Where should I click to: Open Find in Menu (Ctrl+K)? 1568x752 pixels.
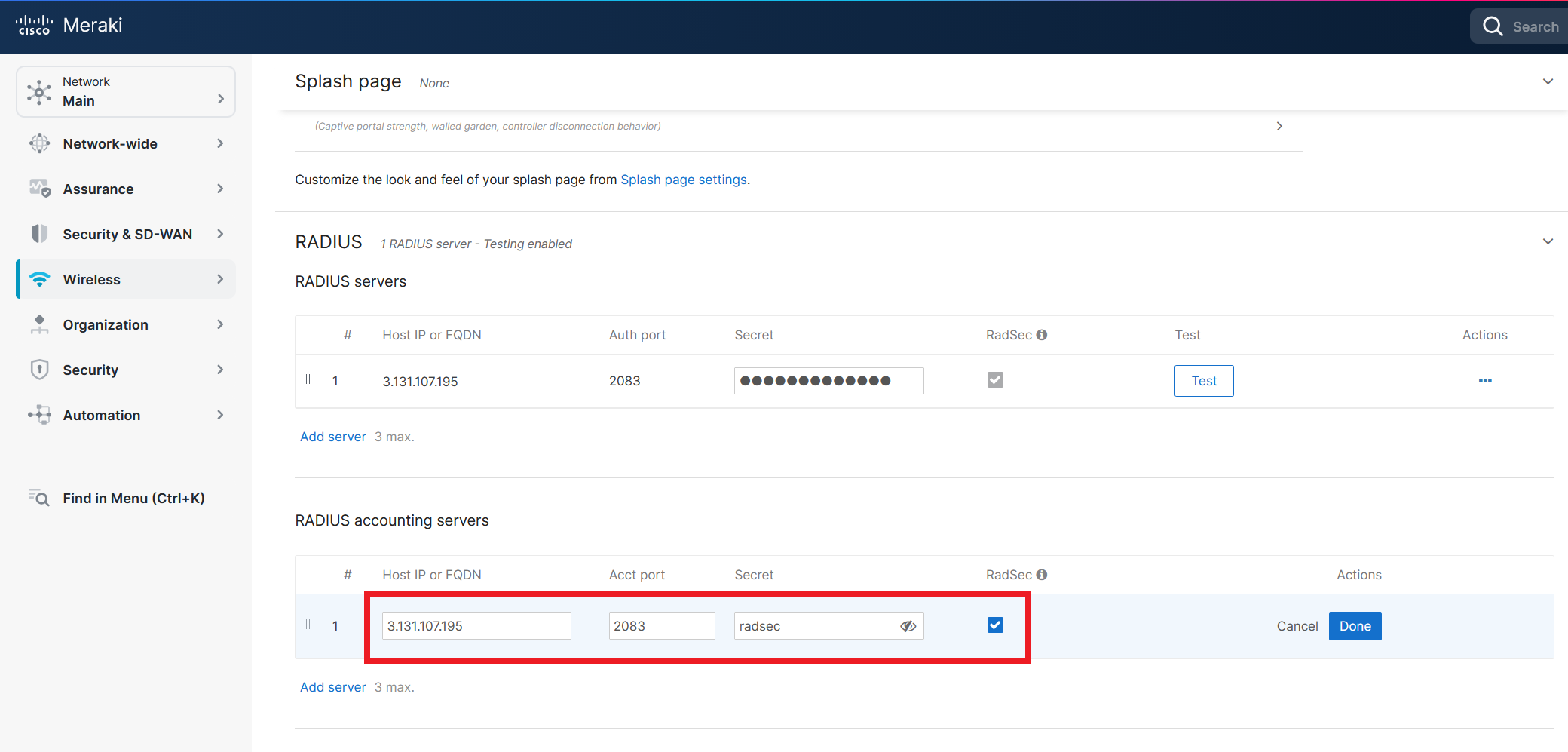click(126, 498)
